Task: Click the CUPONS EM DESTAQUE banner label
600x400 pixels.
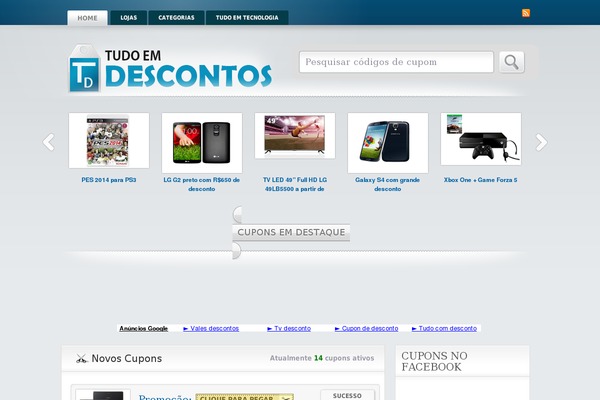Action: [x=291, y=232]
